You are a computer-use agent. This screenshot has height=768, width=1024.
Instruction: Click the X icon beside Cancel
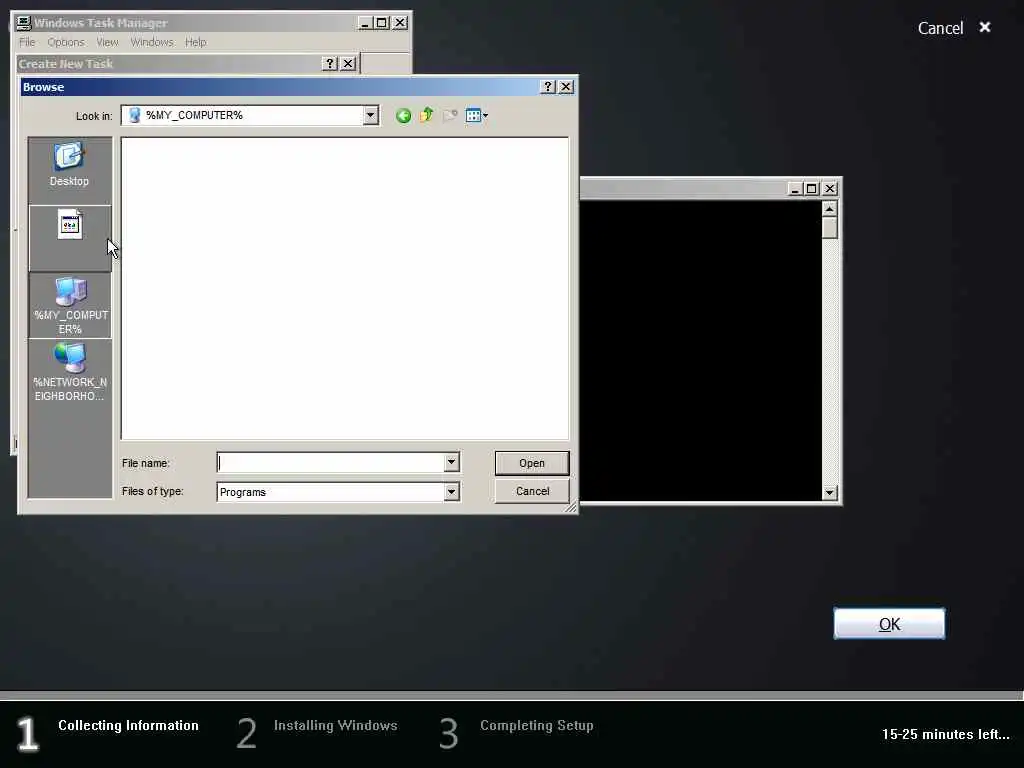(x=985, y=27)
